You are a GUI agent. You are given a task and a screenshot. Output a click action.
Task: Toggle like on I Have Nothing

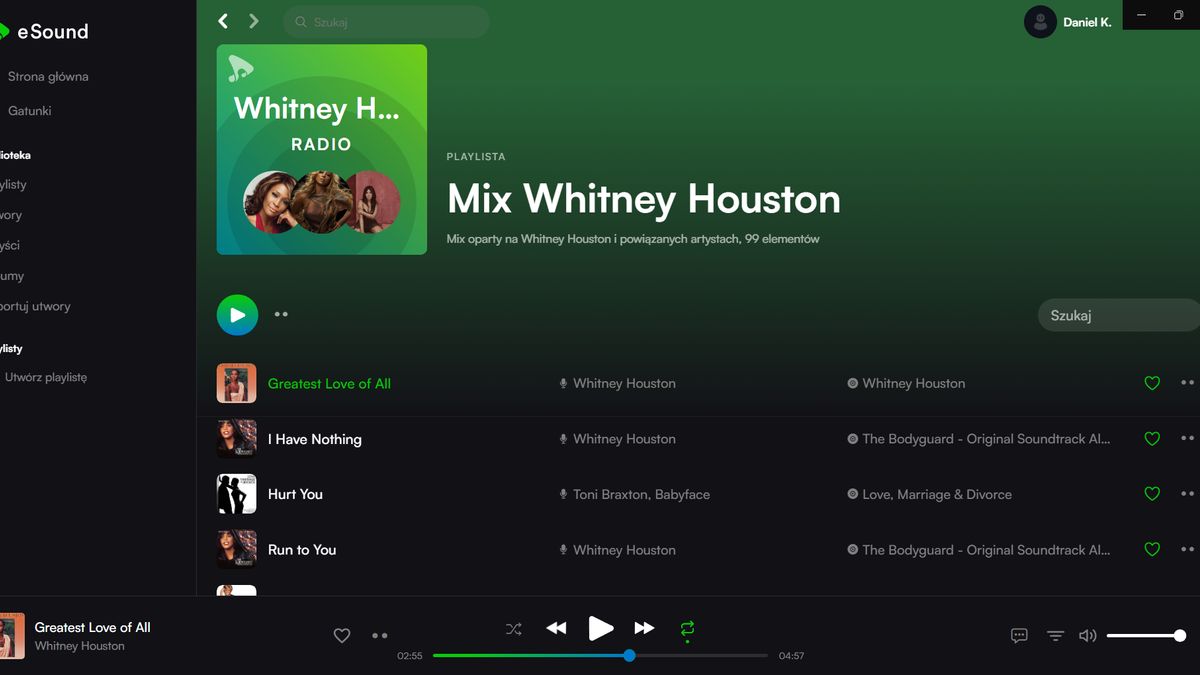pos(1152,438)
